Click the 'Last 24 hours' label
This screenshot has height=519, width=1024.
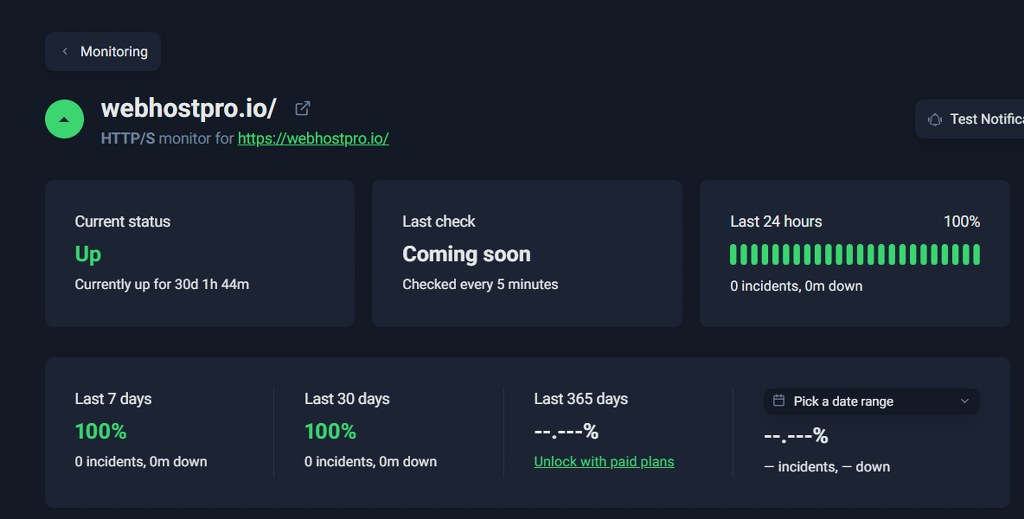[776, 222]
